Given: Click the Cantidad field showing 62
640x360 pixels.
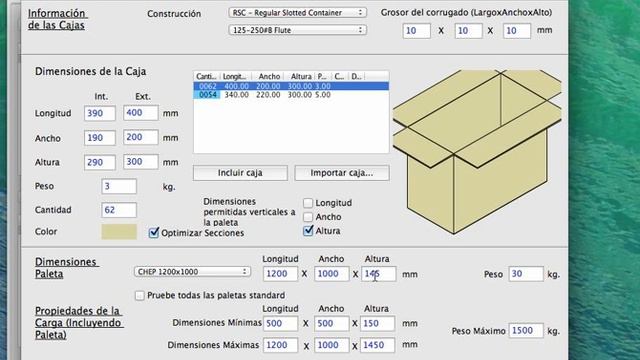Looking at the screenshot, I should coord(119,210).
